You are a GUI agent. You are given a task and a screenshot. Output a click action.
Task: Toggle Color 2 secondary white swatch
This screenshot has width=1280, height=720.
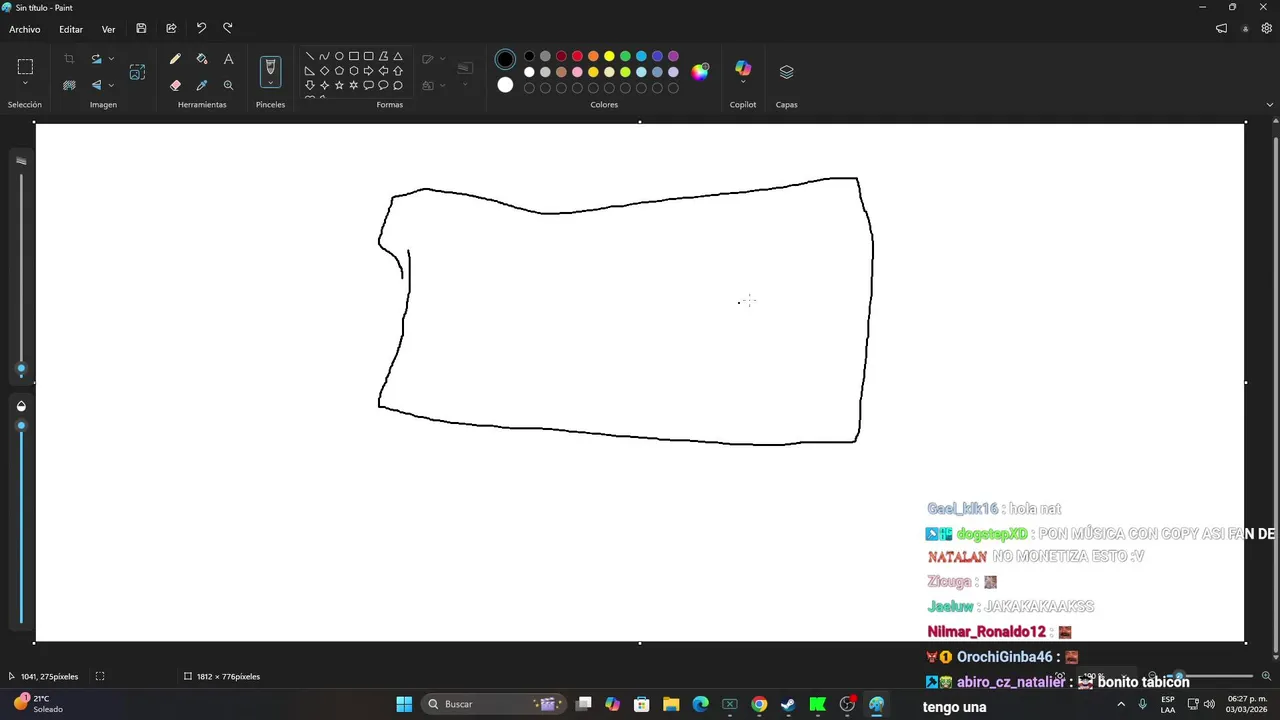point(505,86)
